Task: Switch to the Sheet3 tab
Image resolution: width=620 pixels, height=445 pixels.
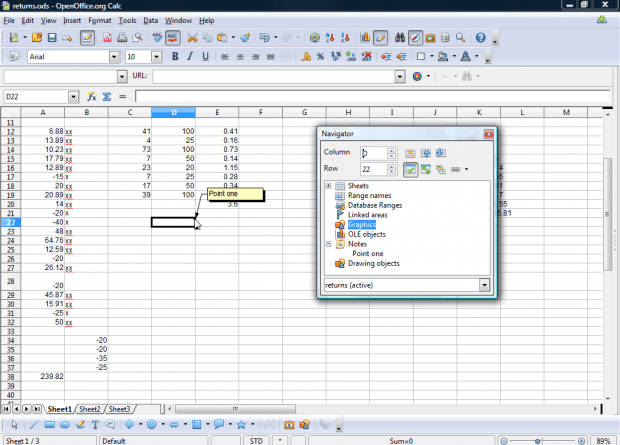Action: [x=119, y=409]
